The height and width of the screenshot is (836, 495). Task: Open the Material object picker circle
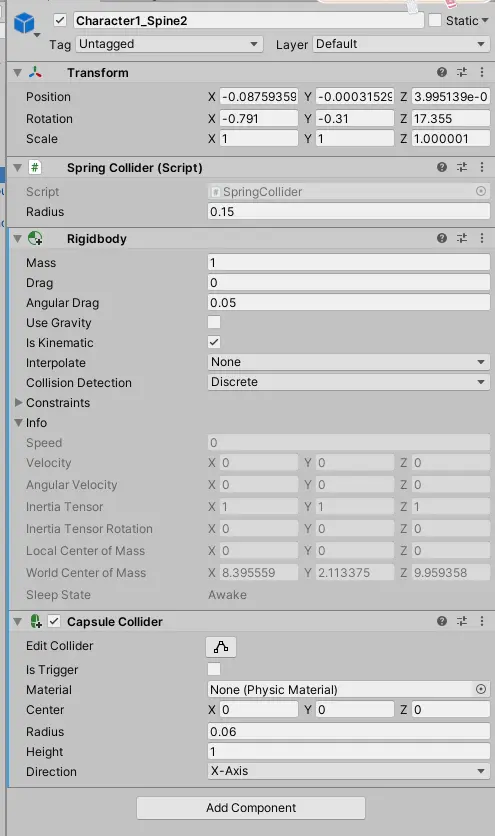tap(481, 689)
